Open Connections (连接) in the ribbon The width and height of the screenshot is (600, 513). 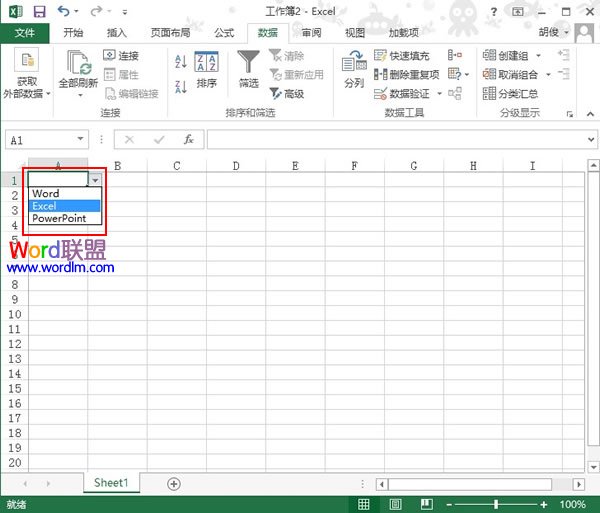click(121, 55)
